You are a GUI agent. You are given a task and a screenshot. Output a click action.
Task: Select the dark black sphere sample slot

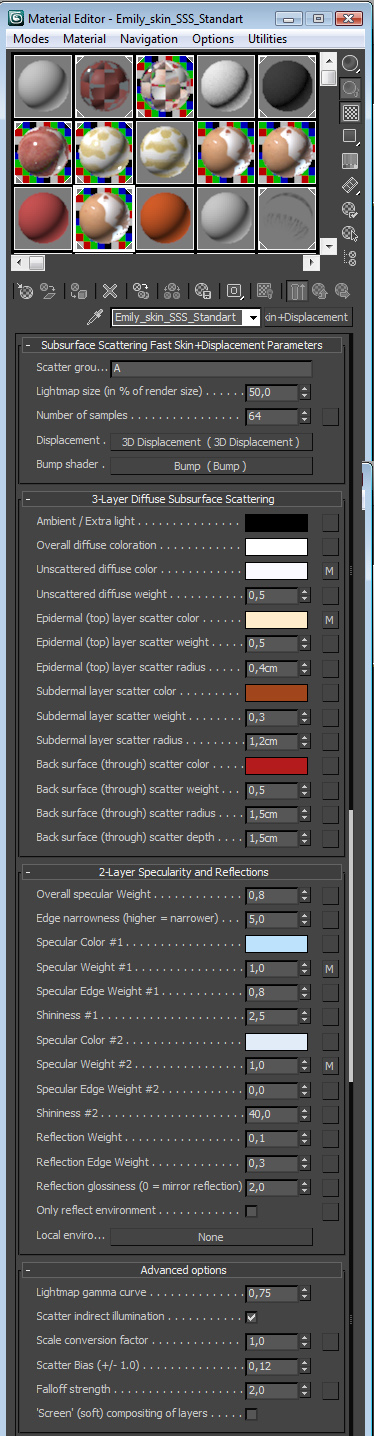click(288, 85)
